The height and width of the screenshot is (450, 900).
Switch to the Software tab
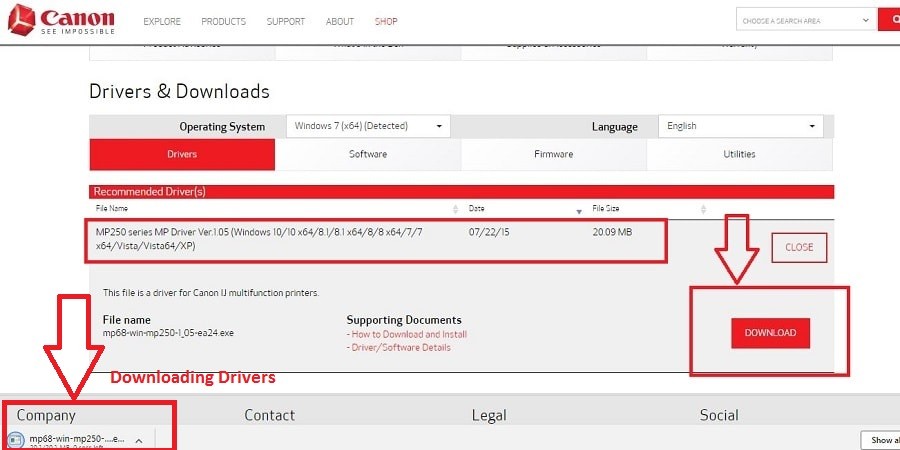368,154
